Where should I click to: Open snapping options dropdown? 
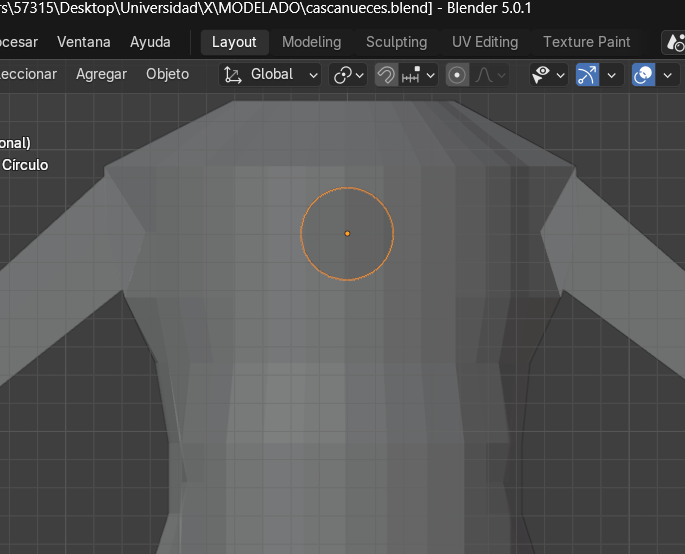click(x=419, y=75)
